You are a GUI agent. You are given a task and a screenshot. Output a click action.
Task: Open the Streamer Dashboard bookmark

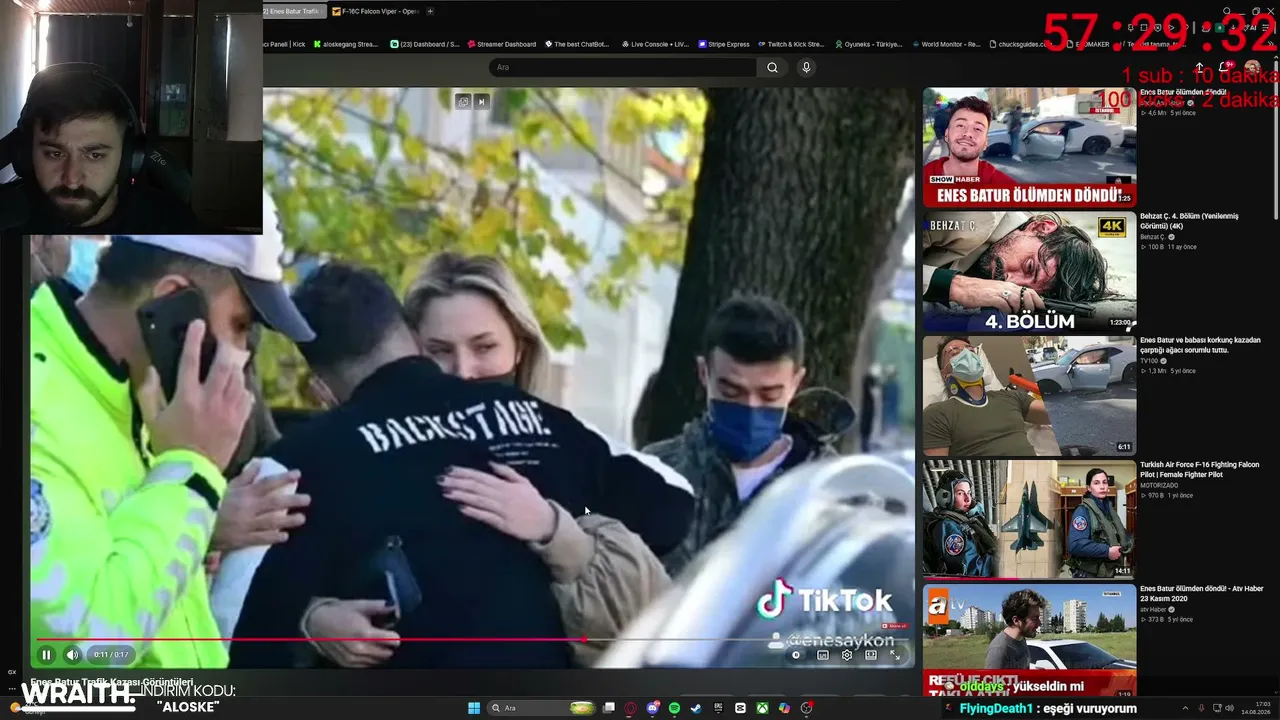coord(502,44)
